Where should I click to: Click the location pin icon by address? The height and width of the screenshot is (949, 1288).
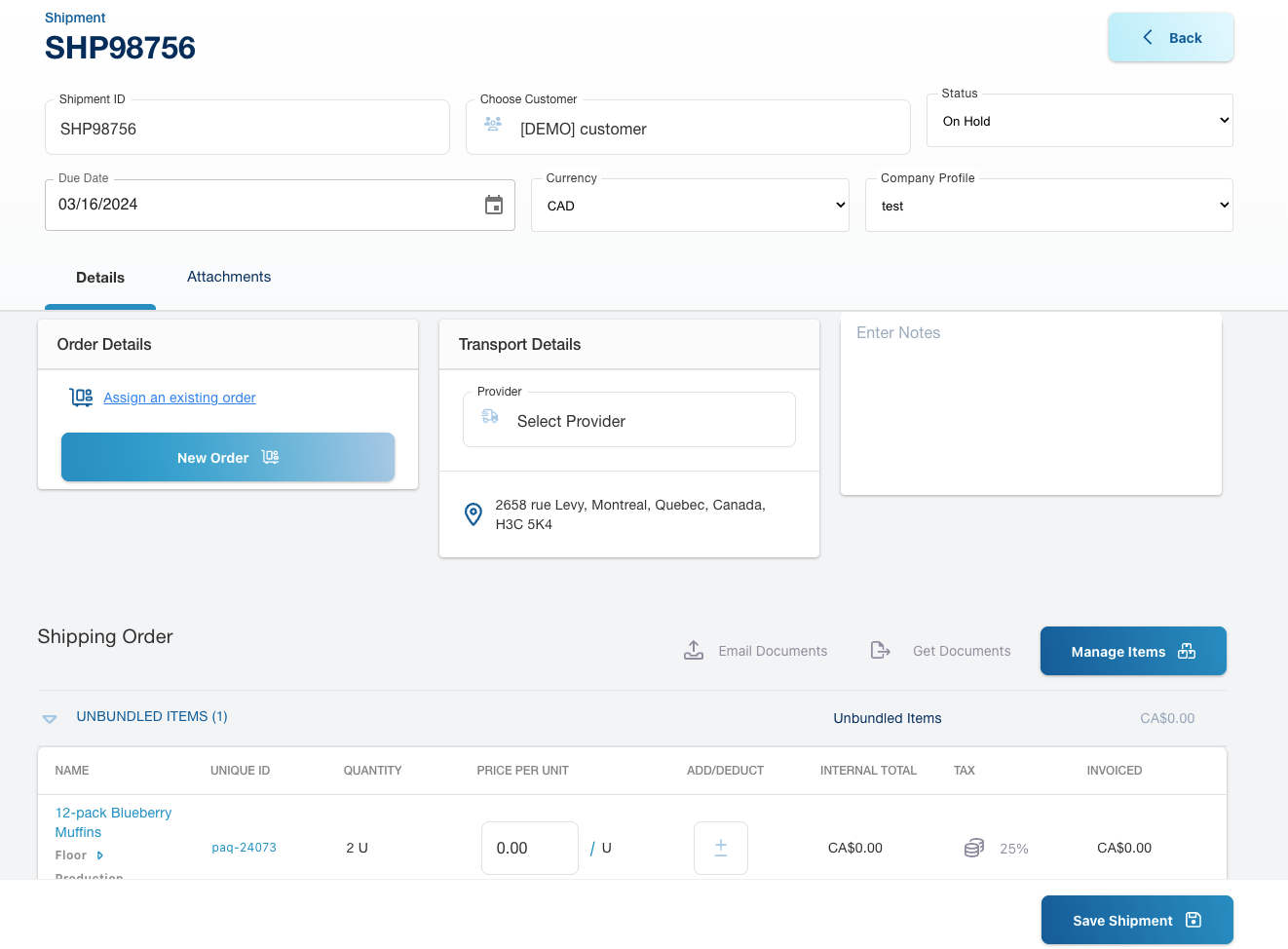click(x=474, y=514)
